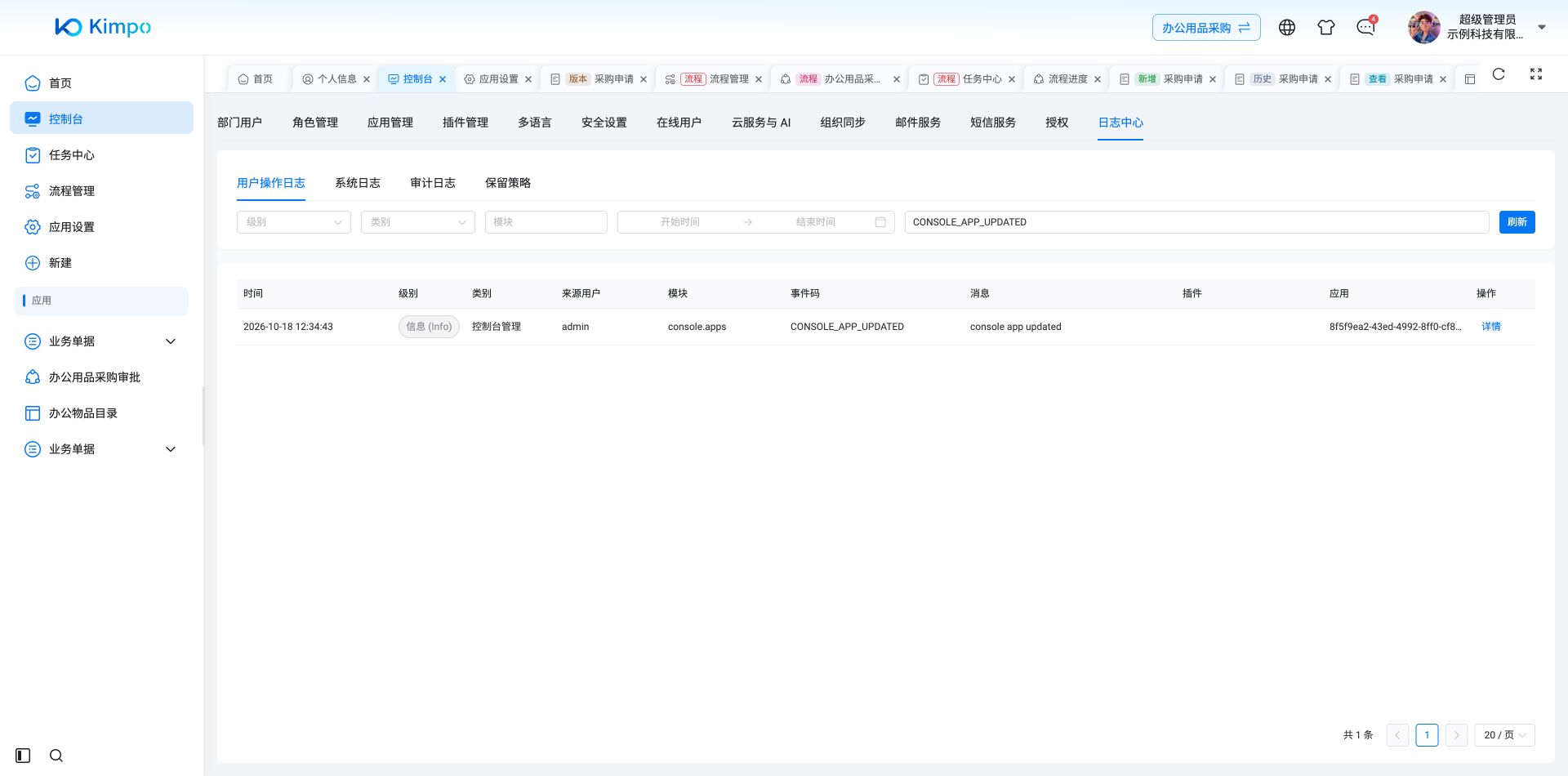Click the 信息 (Info) level tag
This screenshot has height=776, width=1568.
pos(429,327)
